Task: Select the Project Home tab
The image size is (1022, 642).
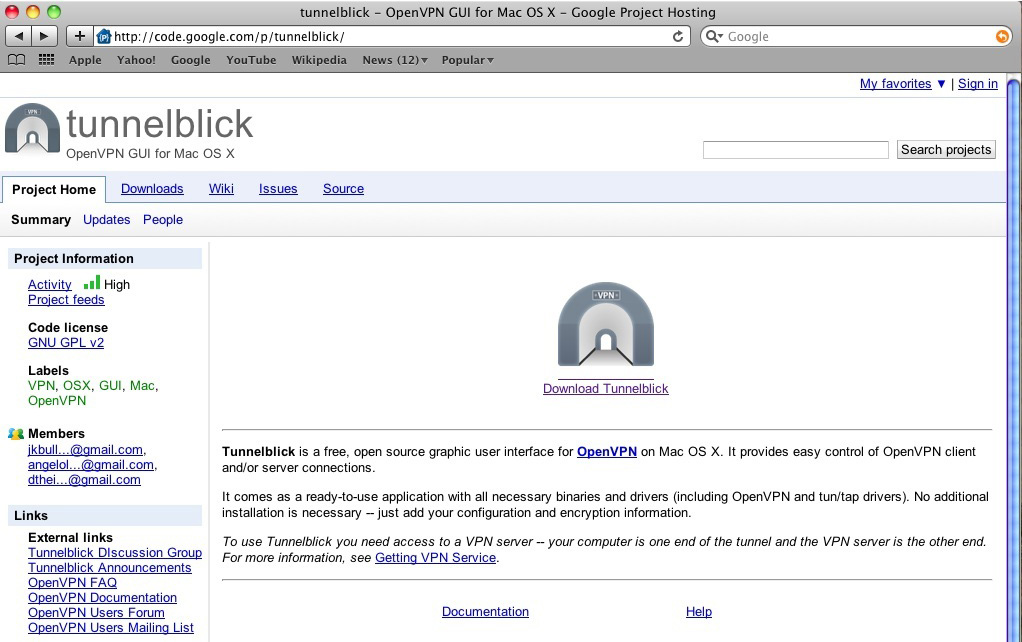Action: pyautogui.click(x=54, y=190)
